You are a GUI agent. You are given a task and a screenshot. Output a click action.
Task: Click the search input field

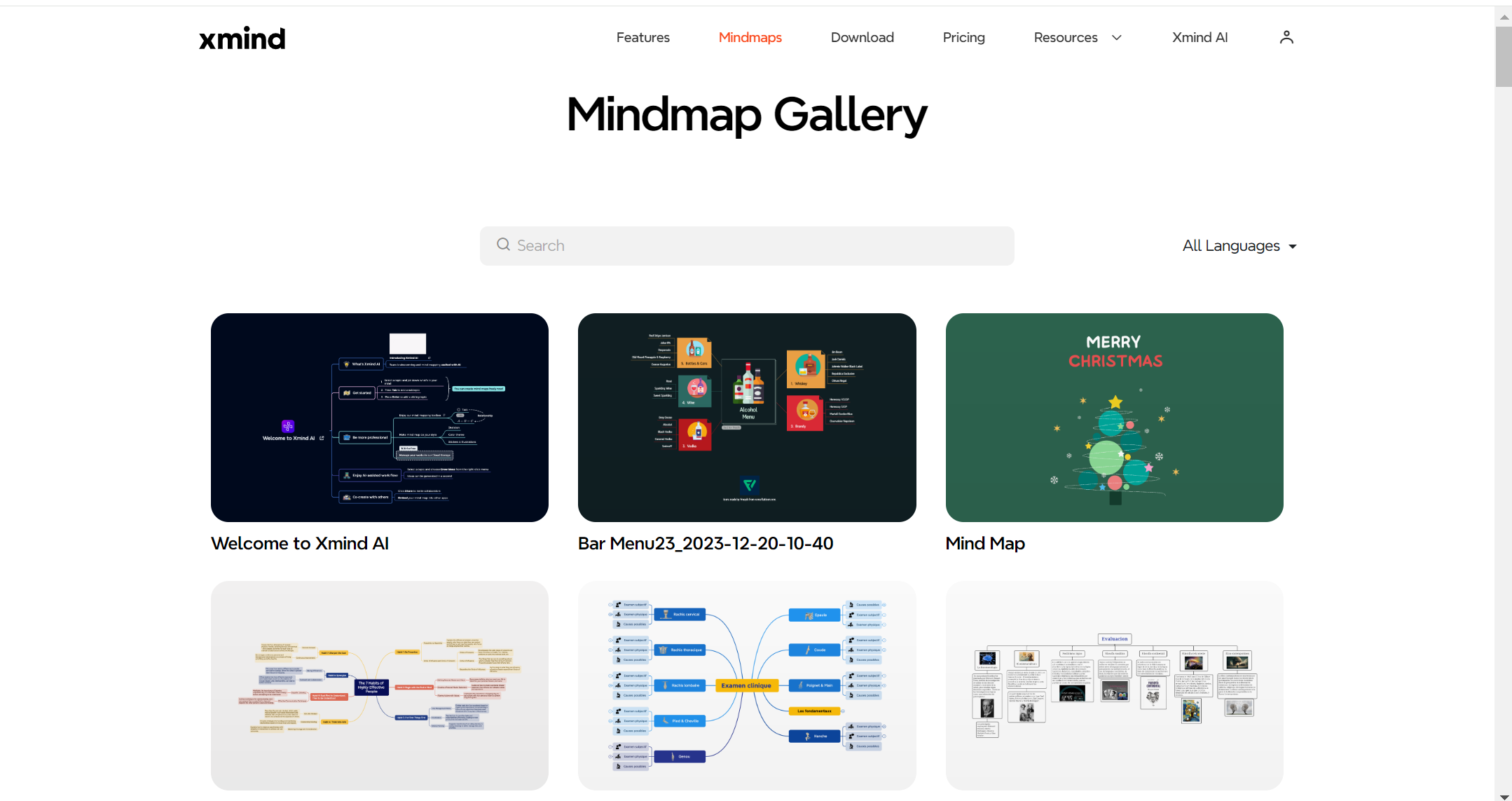(x=746, y=244)
